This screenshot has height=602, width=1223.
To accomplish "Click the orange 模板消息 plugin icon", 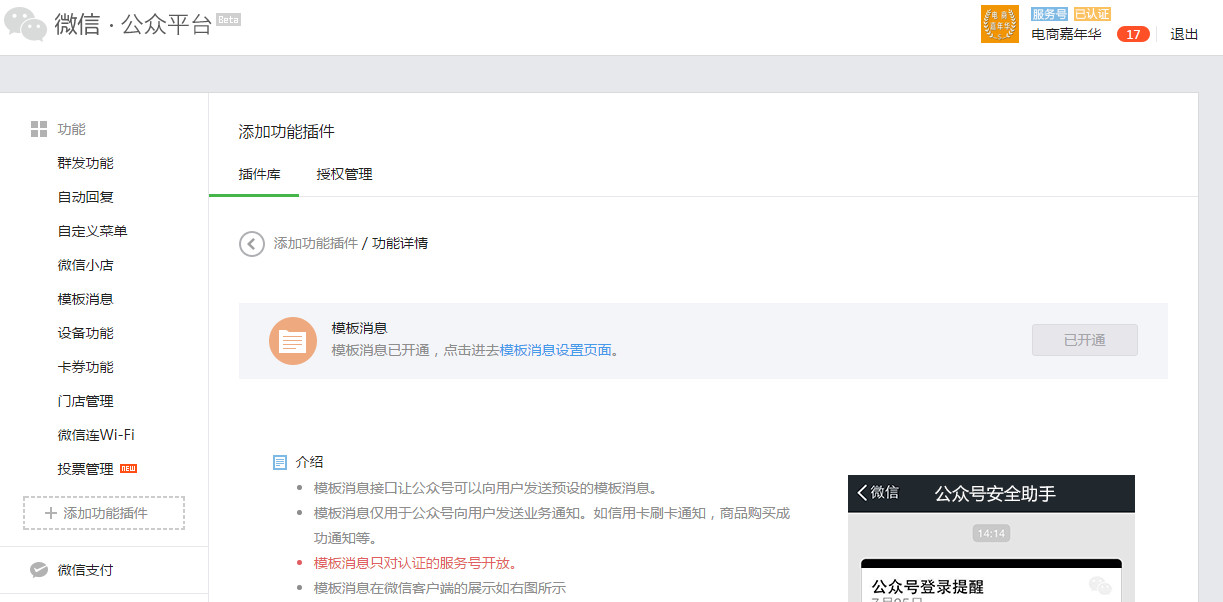I will (293, 341).
